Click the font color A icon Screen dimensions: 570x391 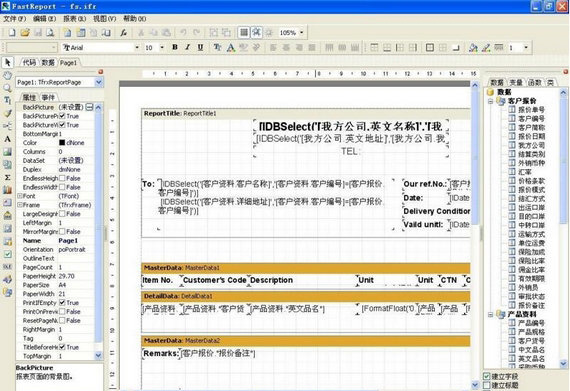(x=230, y=47)
